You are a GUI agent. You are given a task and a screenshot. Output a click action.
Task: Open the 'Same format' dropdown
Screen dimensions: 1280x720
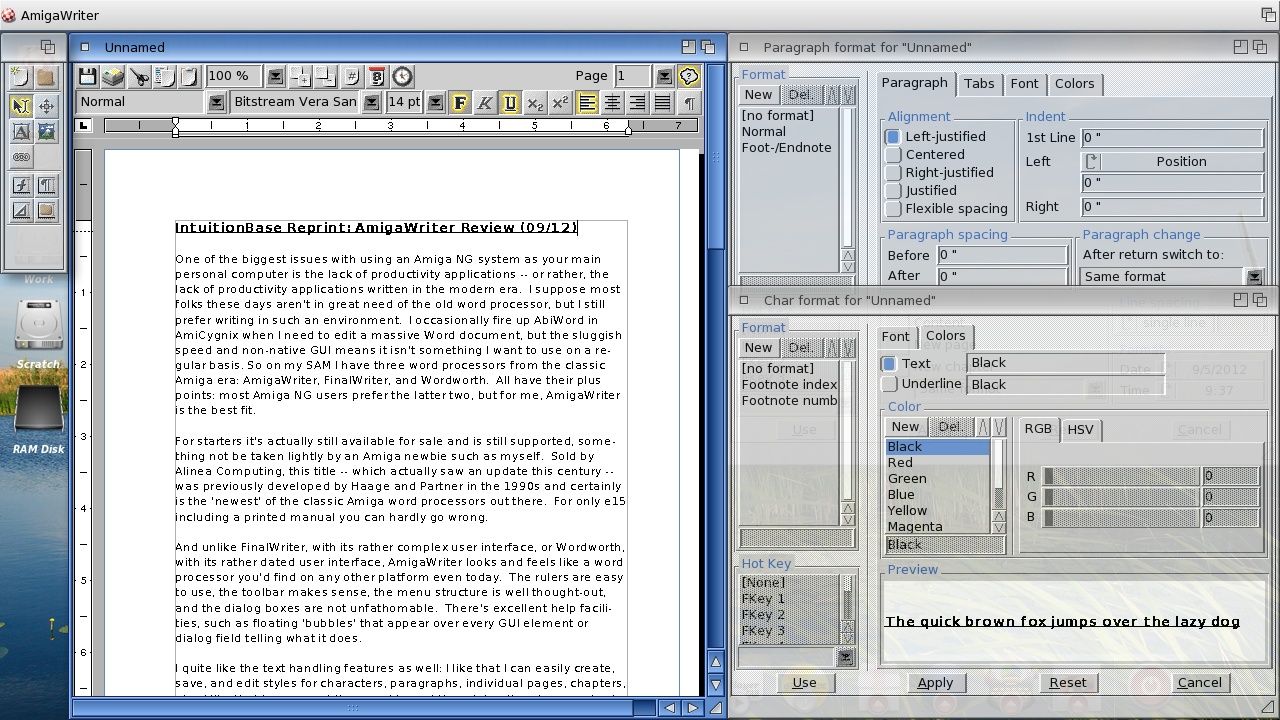(1254, 276)
